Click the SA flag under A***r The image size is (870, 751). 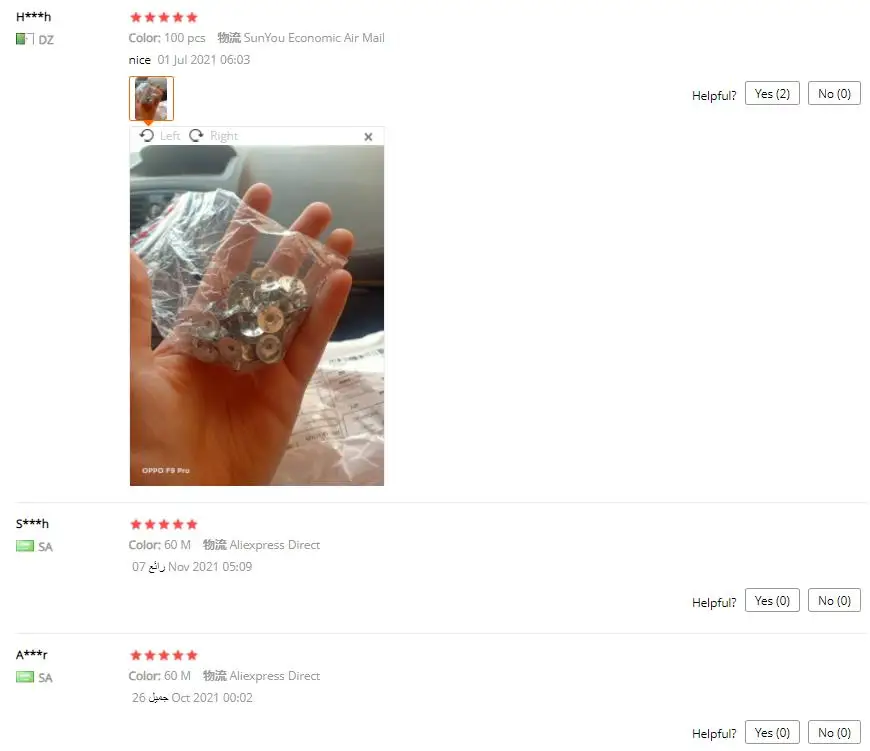pyautogui.click(x=25, y=677)
